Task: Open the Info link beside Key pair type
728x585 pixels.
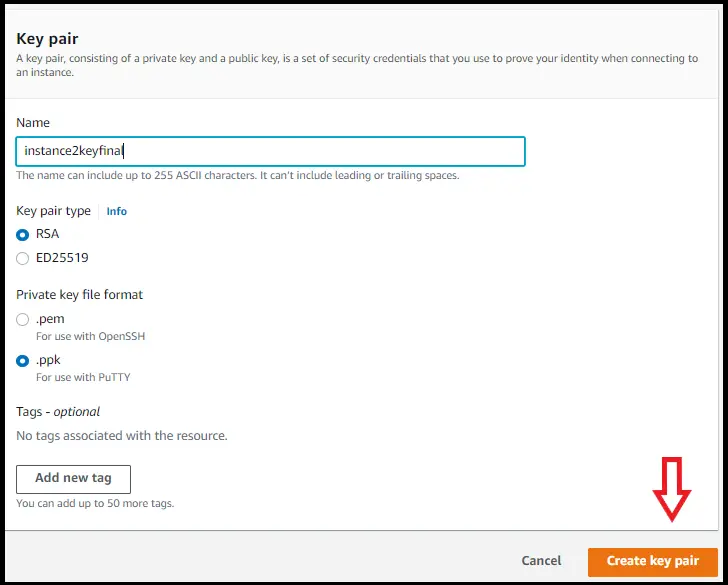Action: click(117, 211)
